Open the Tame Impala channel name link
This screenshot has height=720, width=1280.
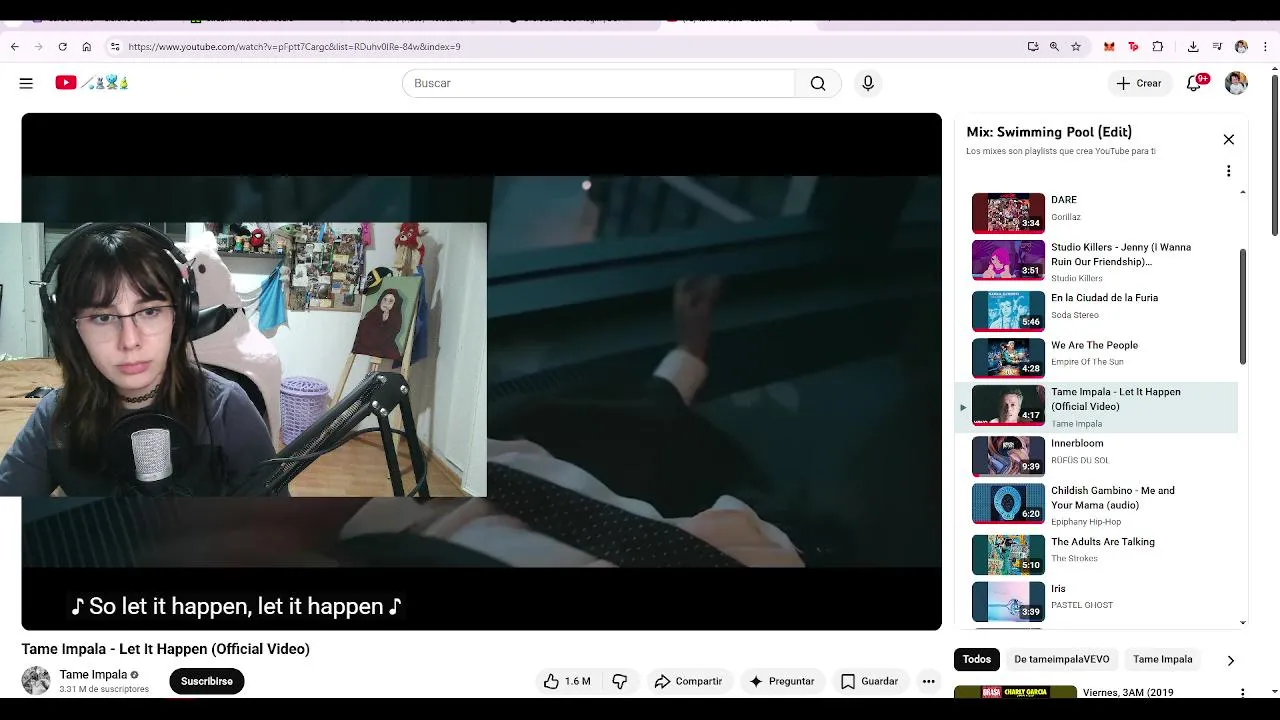(93, 674)
